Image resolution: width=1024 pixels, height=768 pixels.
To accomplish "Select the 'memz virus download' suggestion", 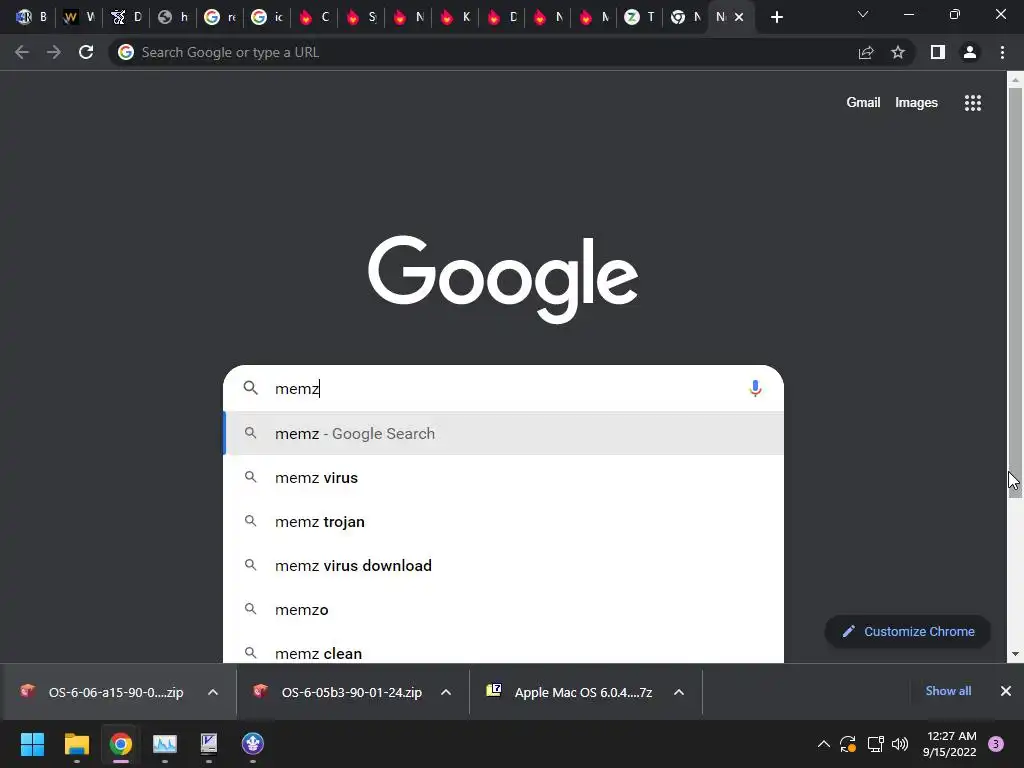I will [x=503, y=566].
